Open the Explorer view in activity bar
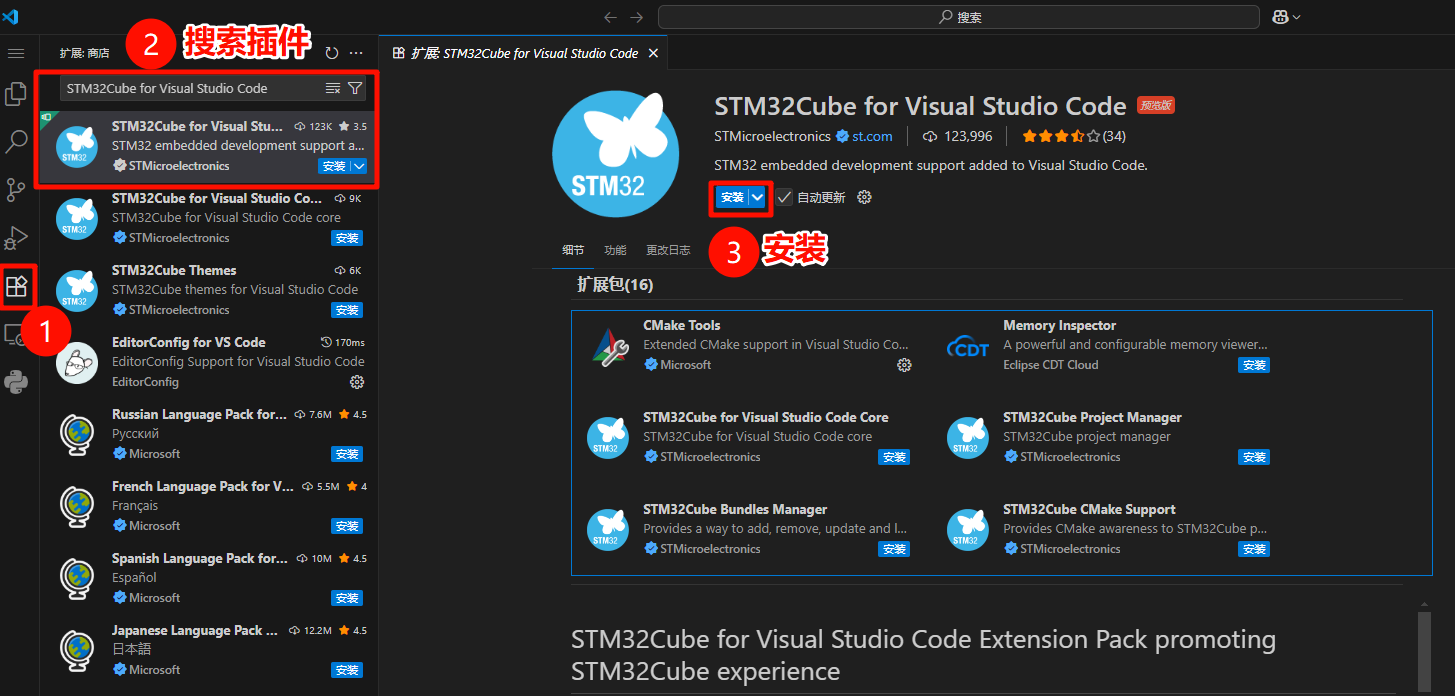This screenshot has width=1455, height=696. tap(16, 94)
